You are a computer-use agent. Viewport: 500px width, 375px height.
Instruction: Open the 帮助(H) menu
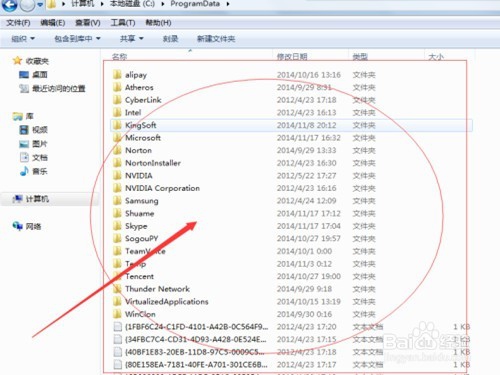158,23
